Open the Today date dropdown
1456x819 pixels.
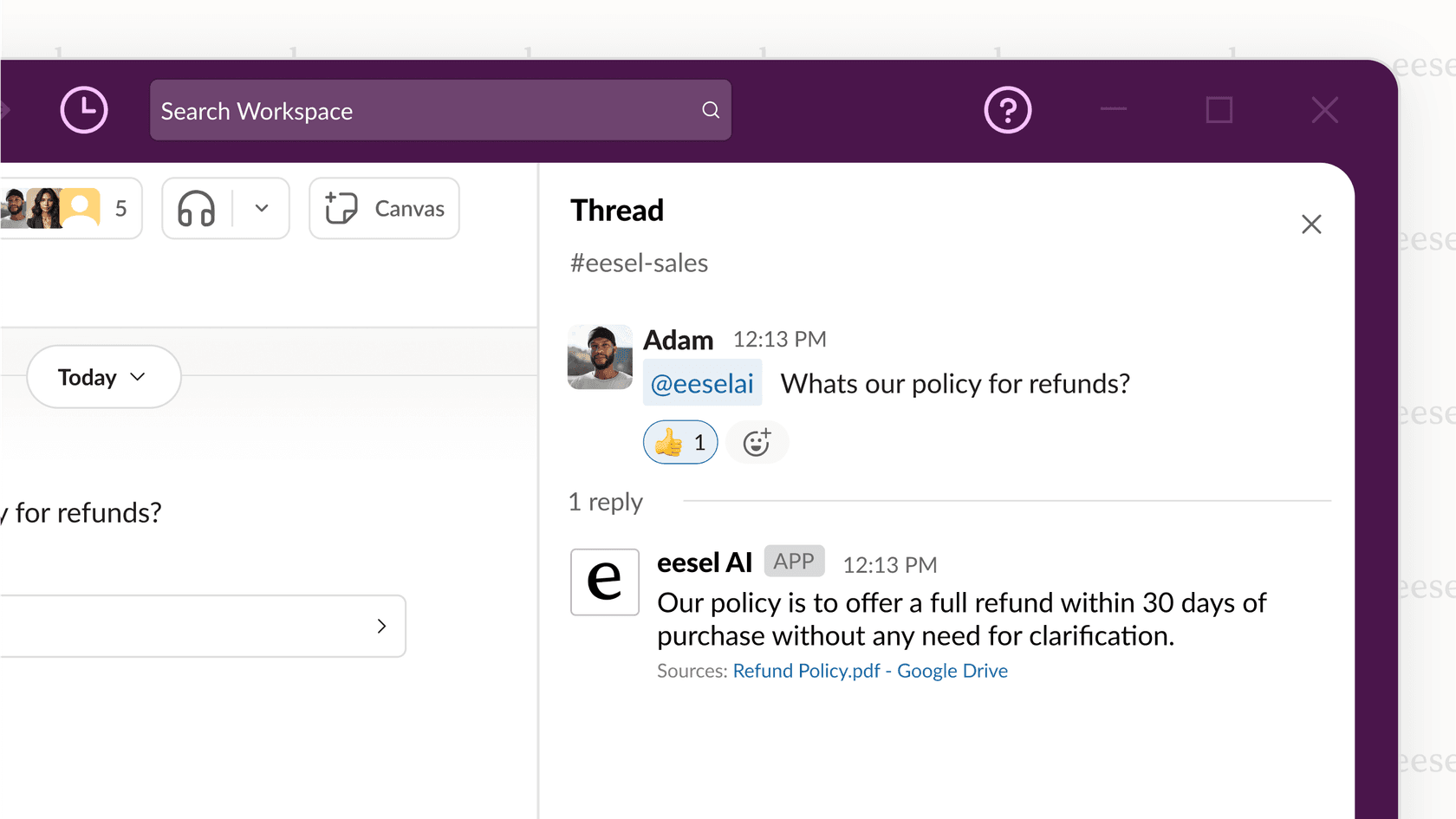[102, 376]
